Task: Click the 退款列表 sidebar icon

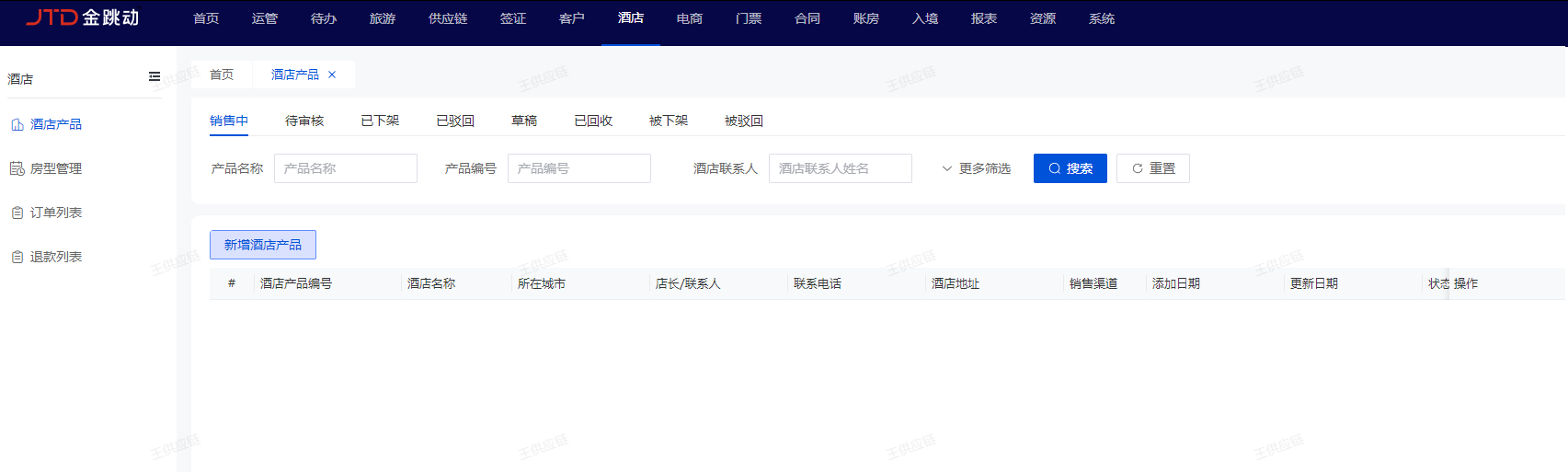Action: pos(17,257)
